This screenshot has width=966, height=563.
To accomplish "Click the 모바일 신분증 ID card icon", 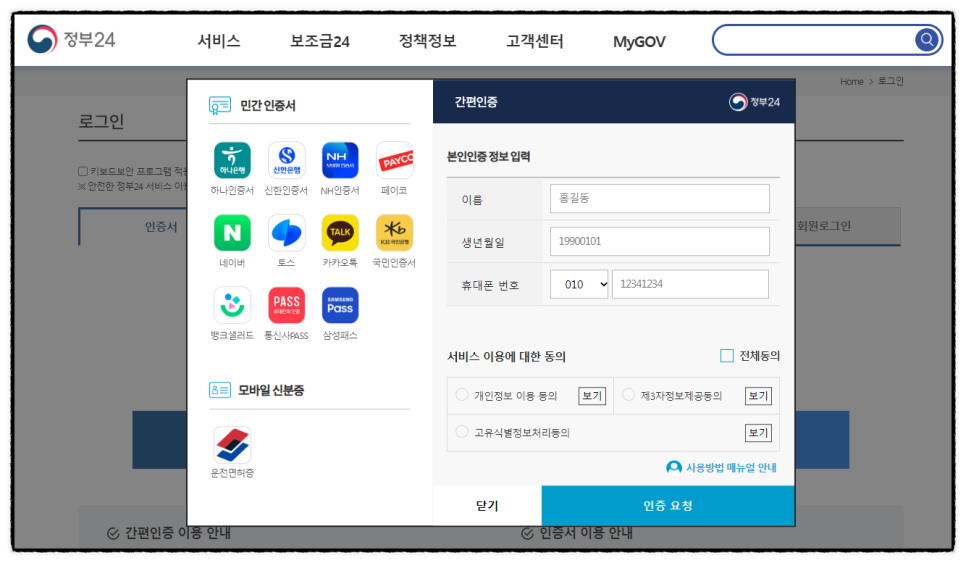I will (x=219, y=390).
